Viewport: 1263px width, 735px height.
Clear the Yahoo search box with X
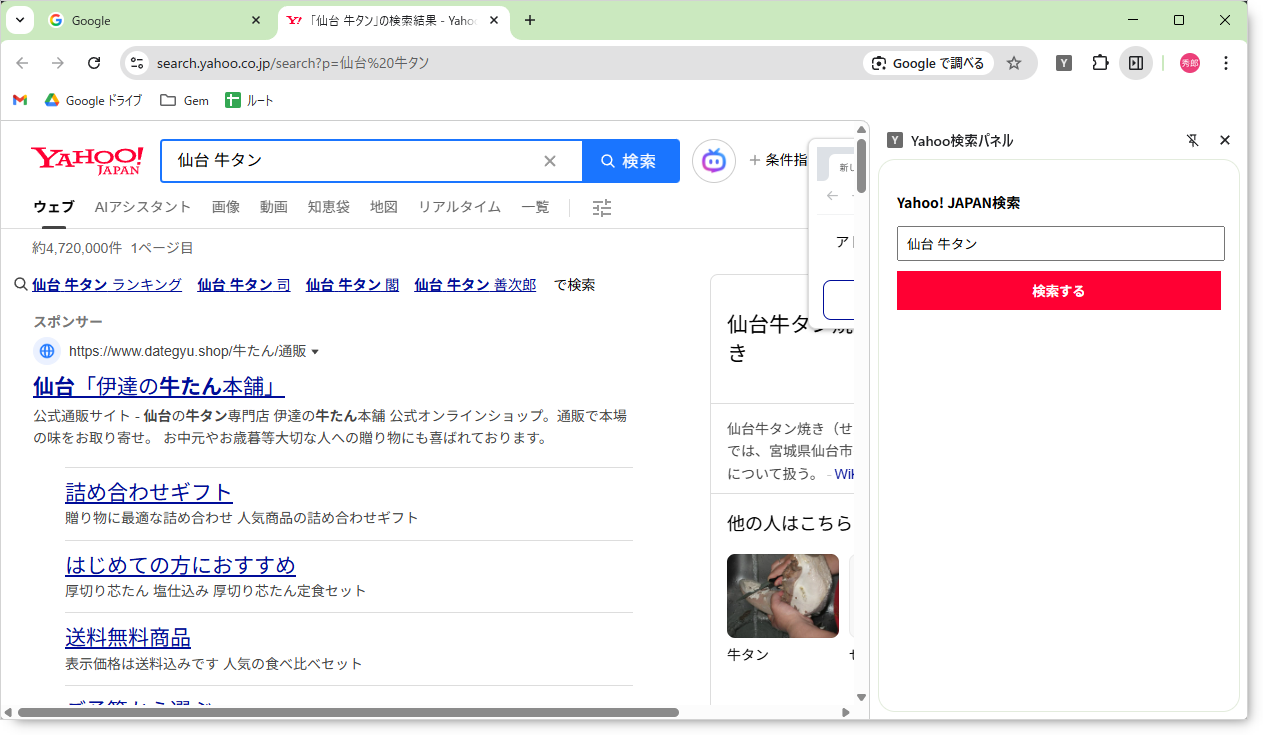(550, 161)
